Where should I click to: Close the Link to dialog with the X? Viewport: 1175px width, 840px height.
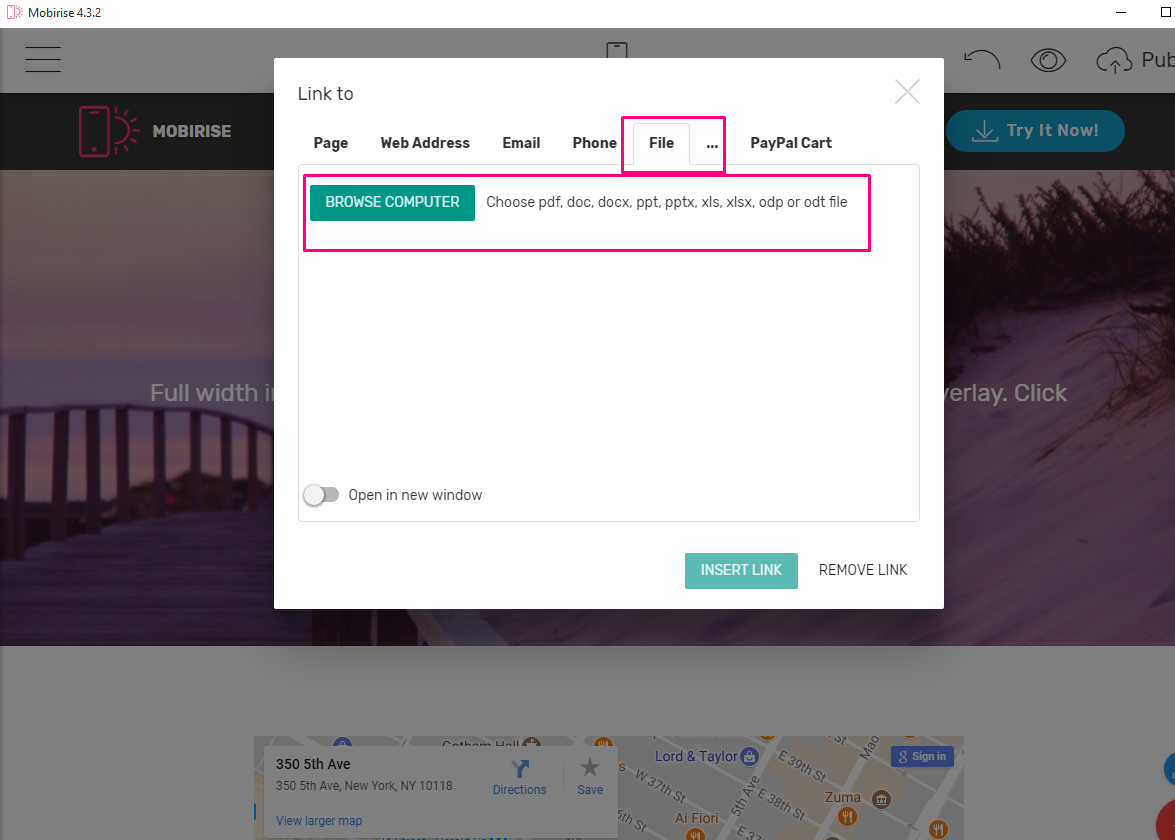pos(907,92)
